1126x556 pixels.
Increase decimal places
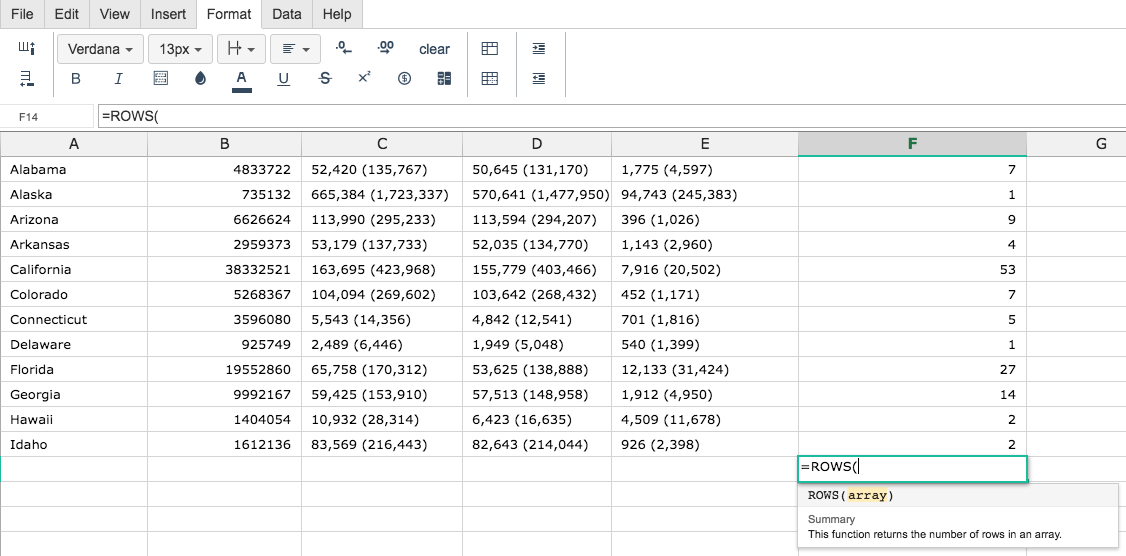click(386, 48)
